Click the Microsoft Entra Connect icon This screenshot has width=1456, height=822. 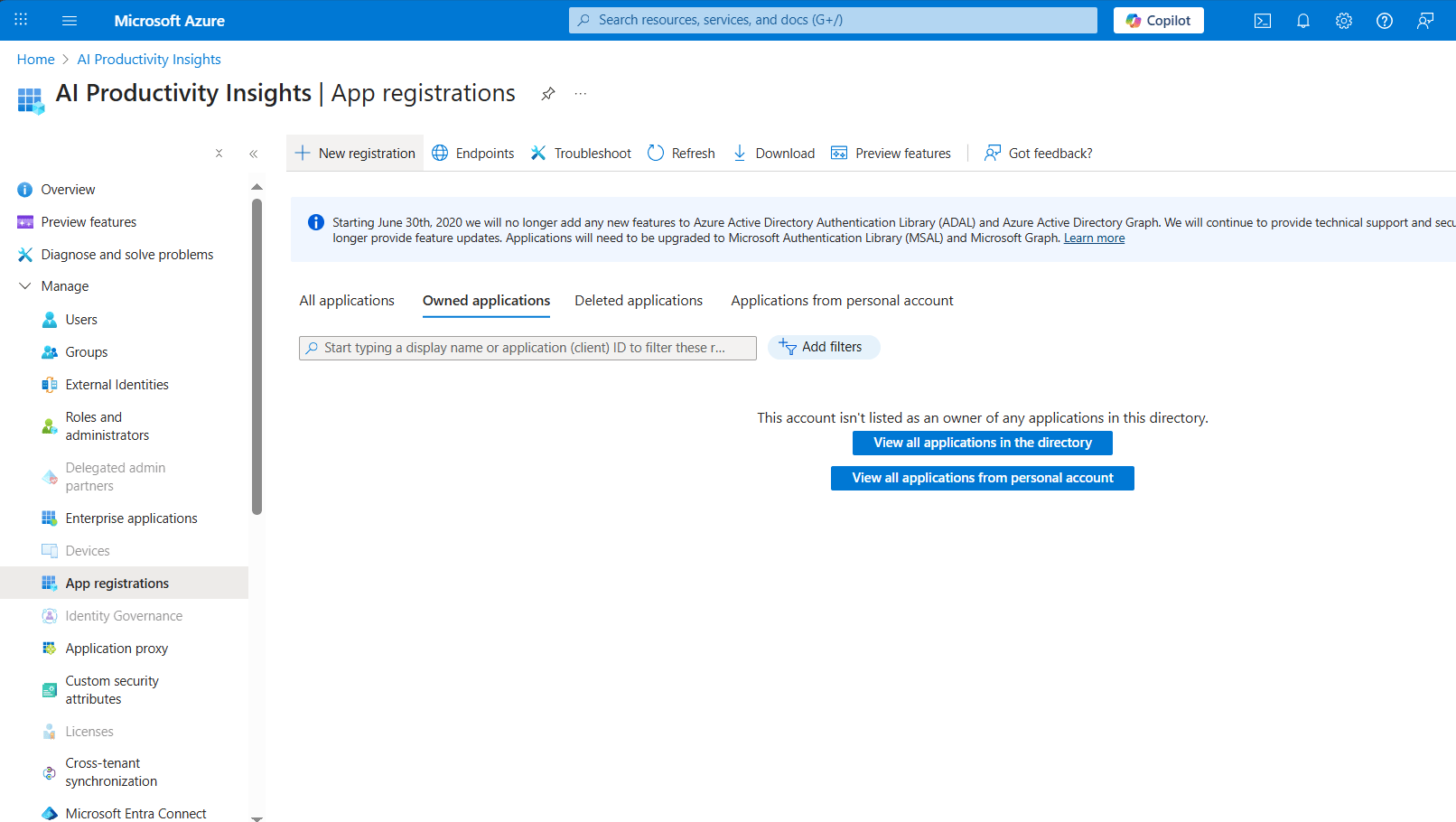click(x=50, y=814)
